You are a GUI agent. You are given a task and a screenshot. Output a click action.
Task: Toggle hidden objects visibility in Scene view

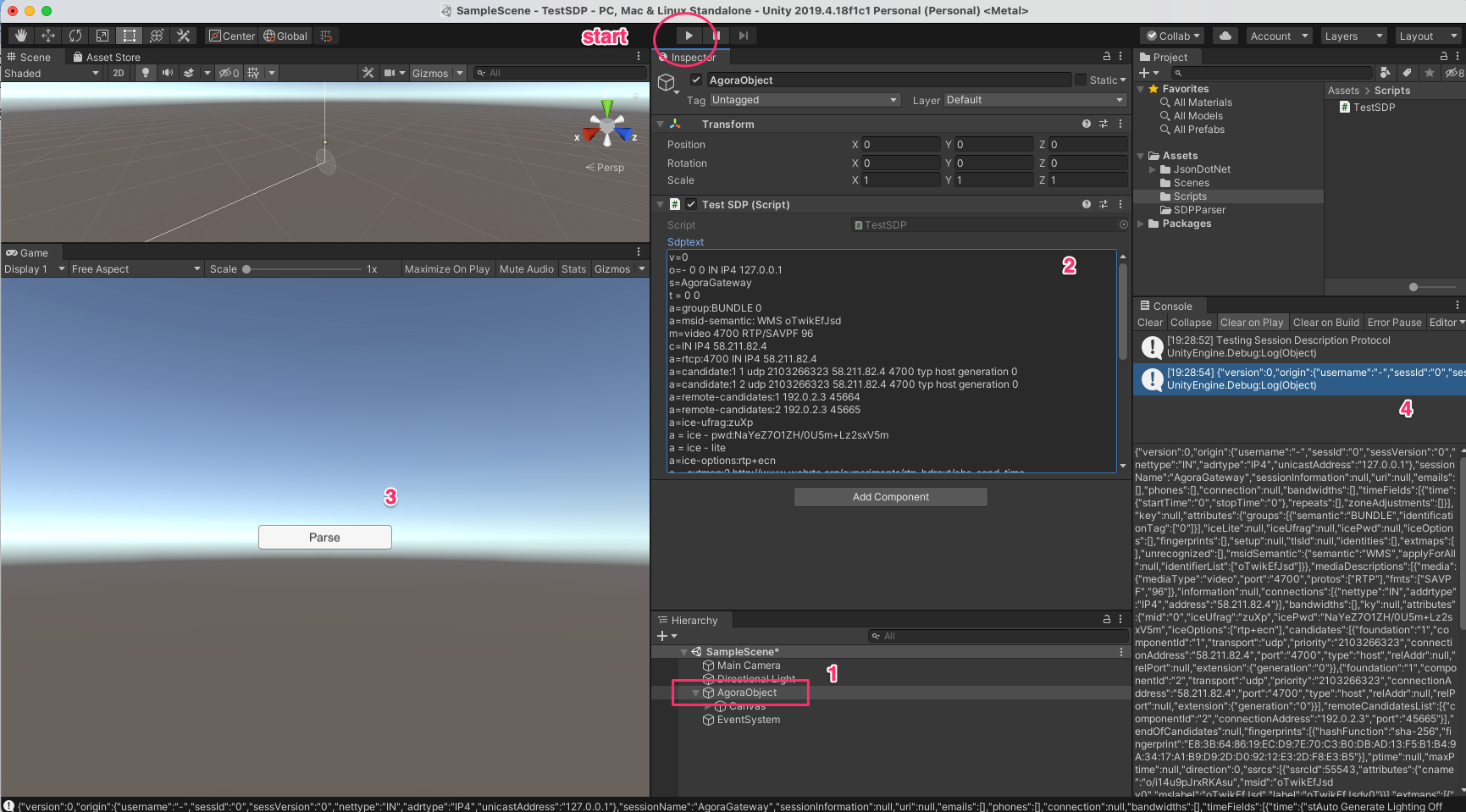229,73
